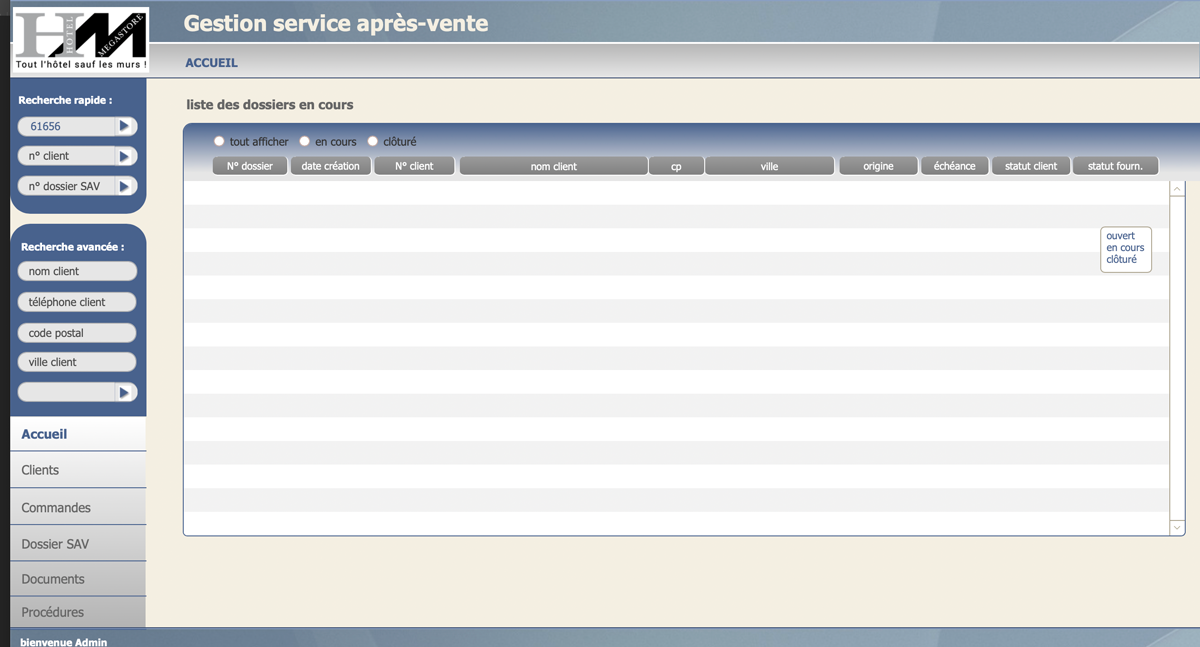
Task: Click the arrow next to 61656 field
Action: point(125,126)
